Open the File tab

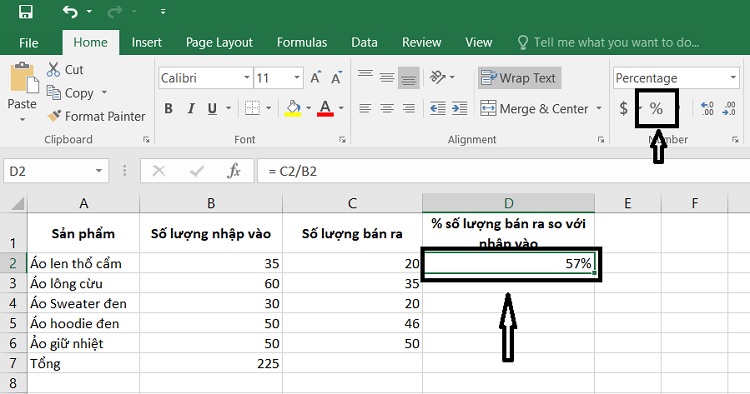29,43
